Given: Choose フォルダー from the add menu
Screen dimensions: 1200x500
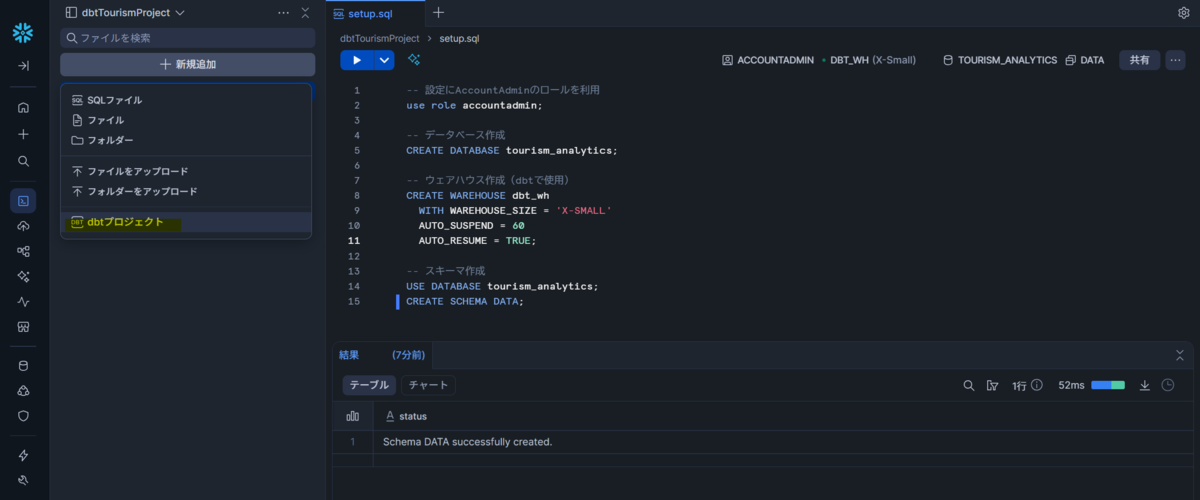Looking at the screenshot, I should click(x=186, y=140).
